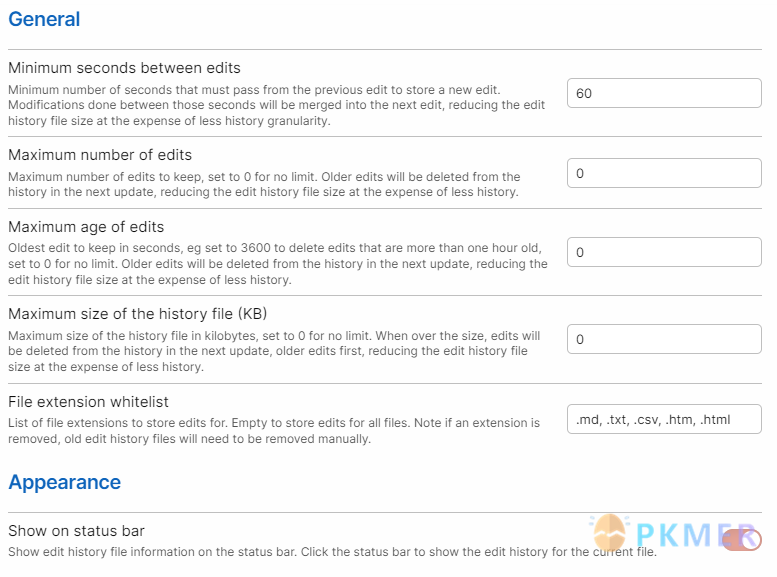777x577 pixels.
Task: Select the Show on status bar title
Action: click(x=76, y=531)
